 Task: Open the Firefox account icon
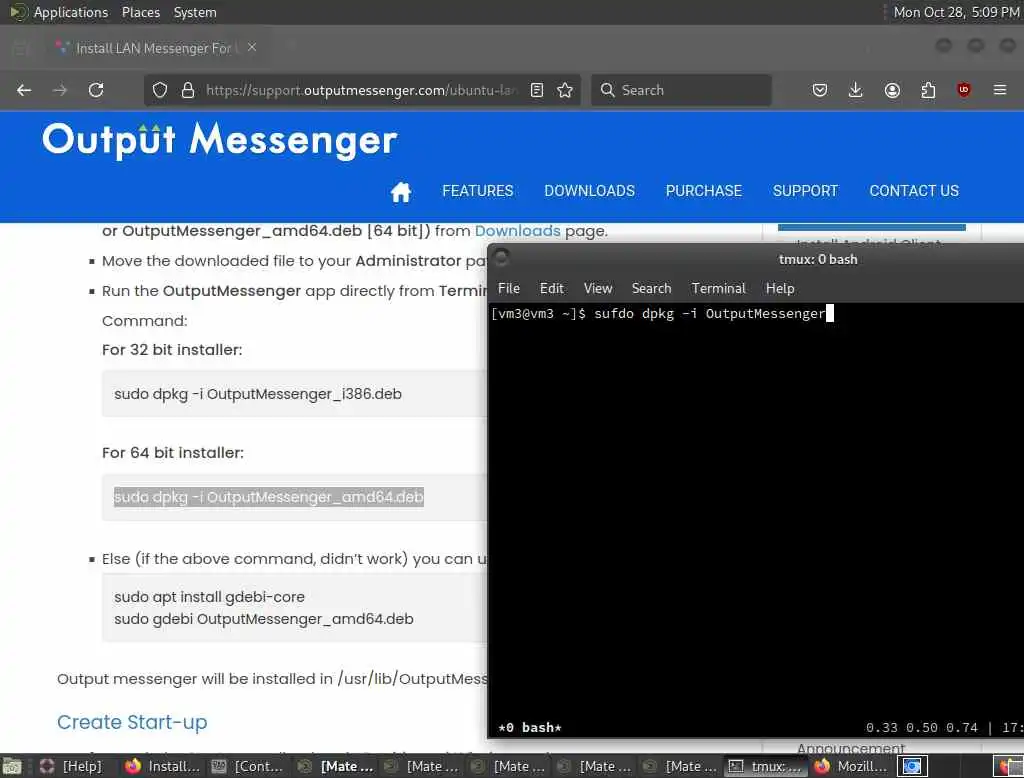(892, 90)
